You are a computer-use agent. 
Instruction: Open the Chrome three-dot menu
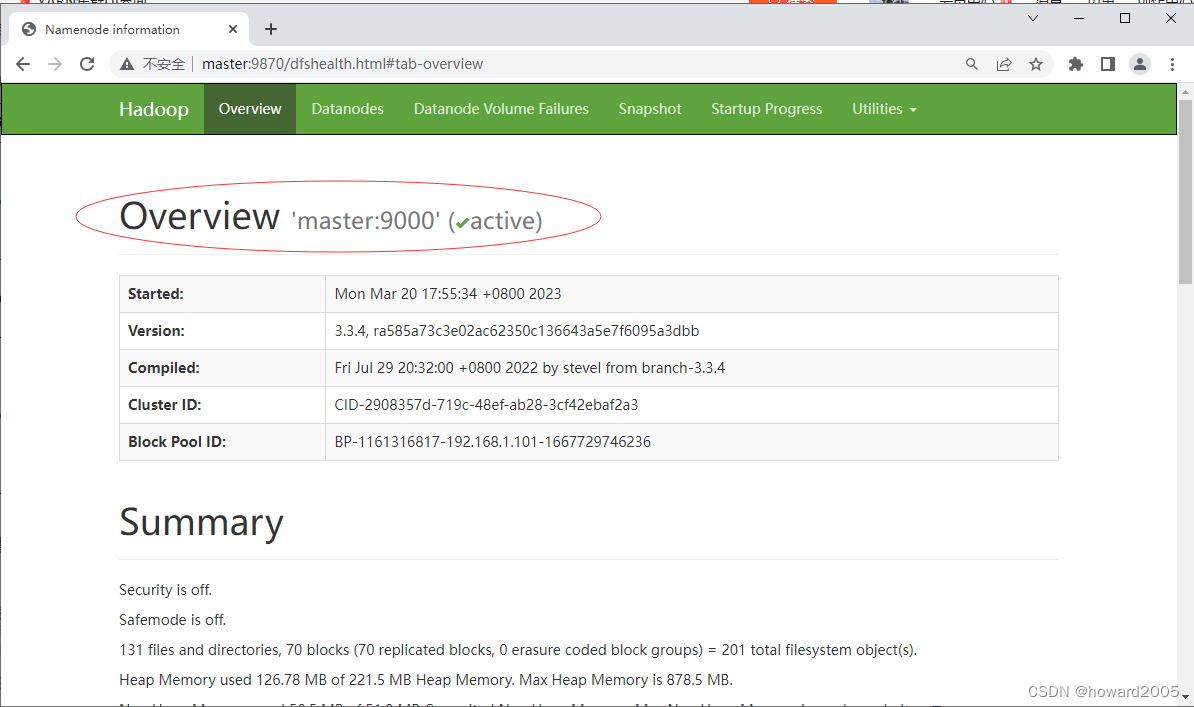pyautogui.click(x=1173, y=64)
